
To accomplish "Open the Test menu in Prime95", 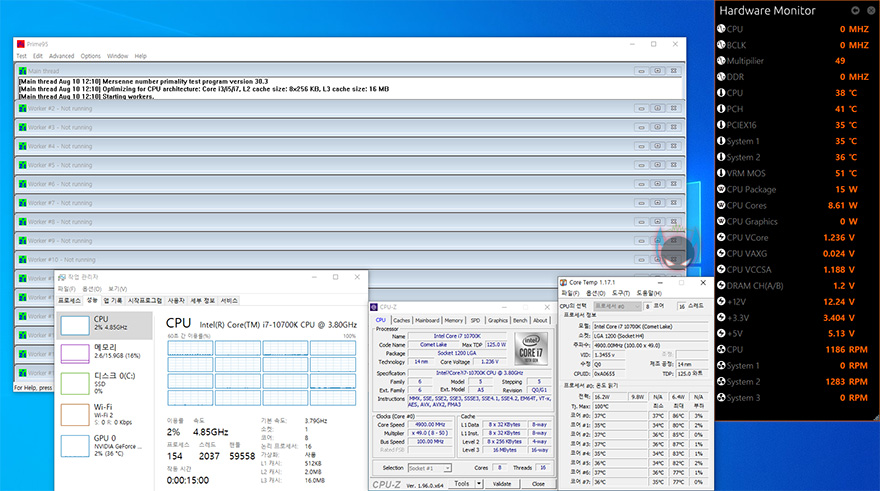I will 21,56.
